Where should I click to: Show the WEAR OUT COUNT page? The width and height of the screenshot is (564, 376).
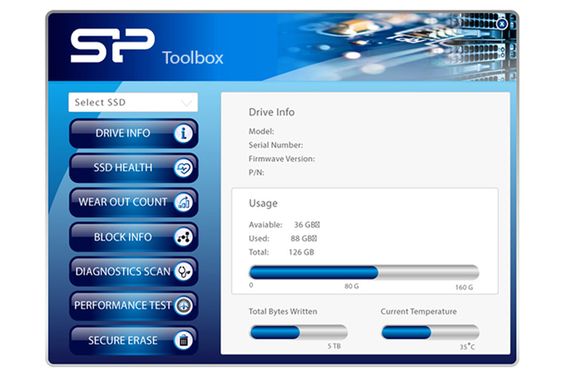pos(133,203)
